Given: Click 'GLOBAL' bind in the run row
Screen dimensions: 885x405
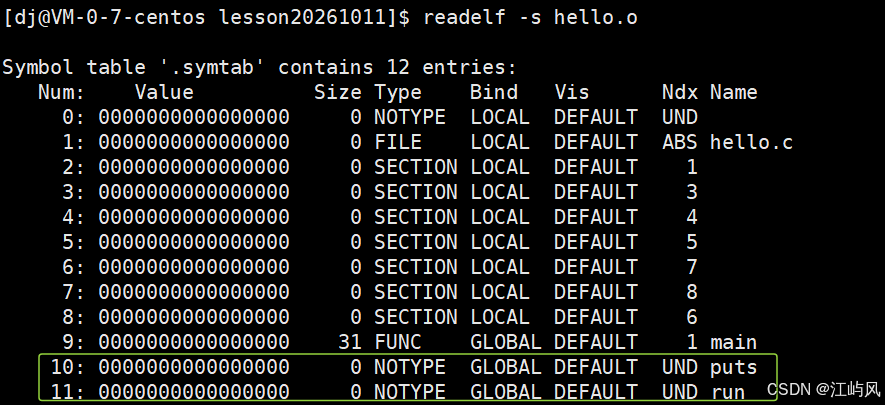Looking at the screenshot, I should [506, 391].
